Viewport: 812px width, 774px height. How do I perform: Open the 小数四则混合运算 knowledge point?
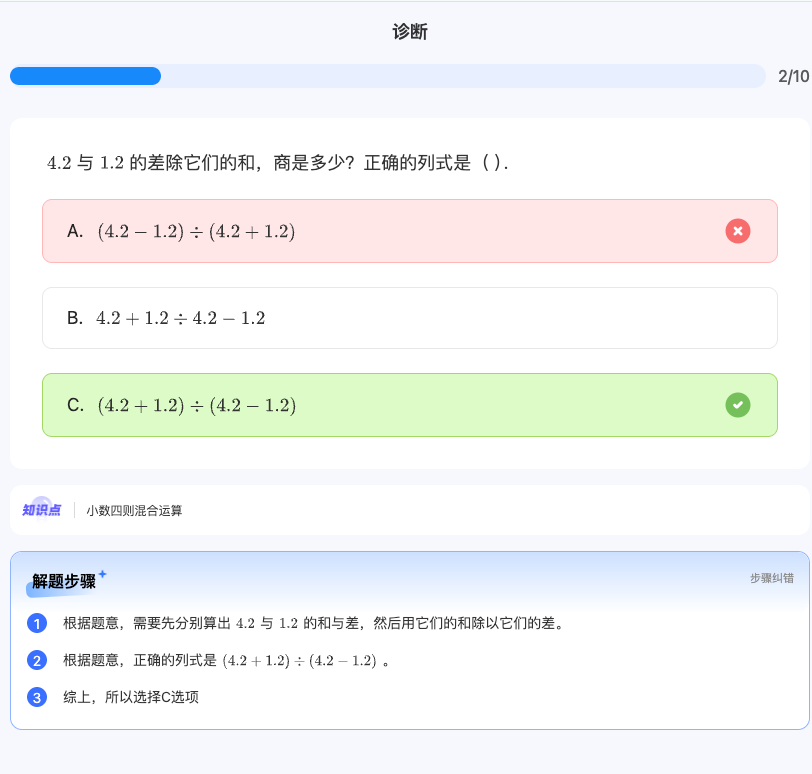pos(135,509)
